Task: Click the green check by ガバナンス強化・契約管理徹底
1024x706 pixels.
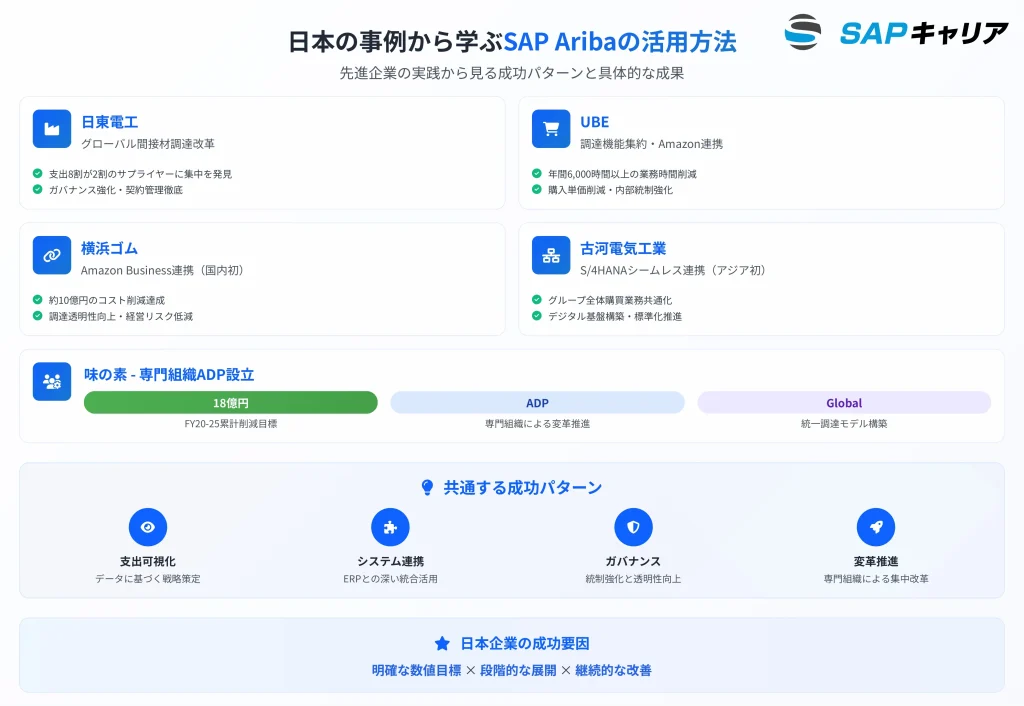Action: coord(38,189)
